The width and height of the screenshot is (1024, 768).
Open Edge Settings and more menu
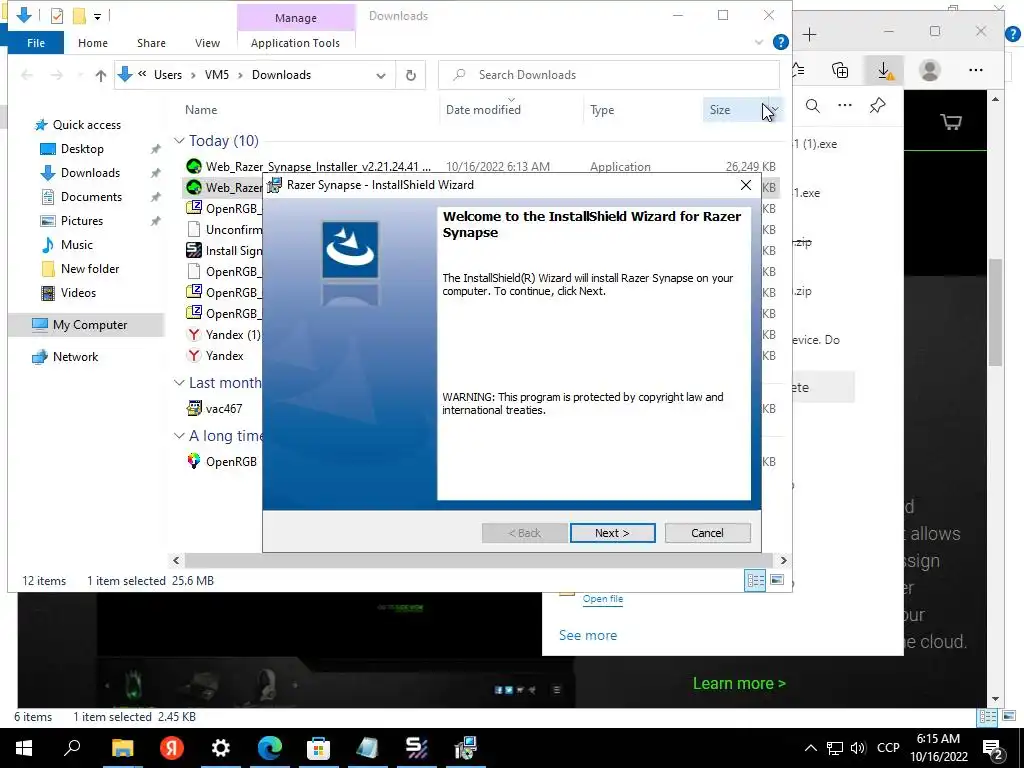976,70
